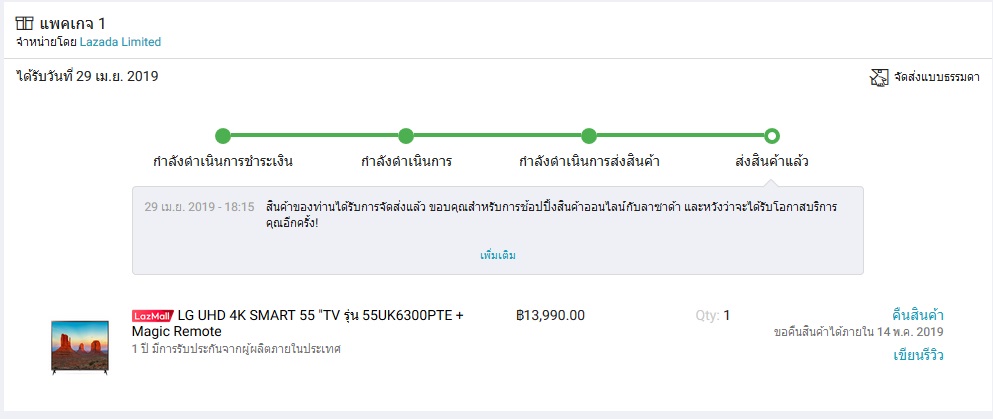Click the standard delivery icon next to จัดส่งแบบธรรมดา
The image size is (993, 419).
coord(880,77)
